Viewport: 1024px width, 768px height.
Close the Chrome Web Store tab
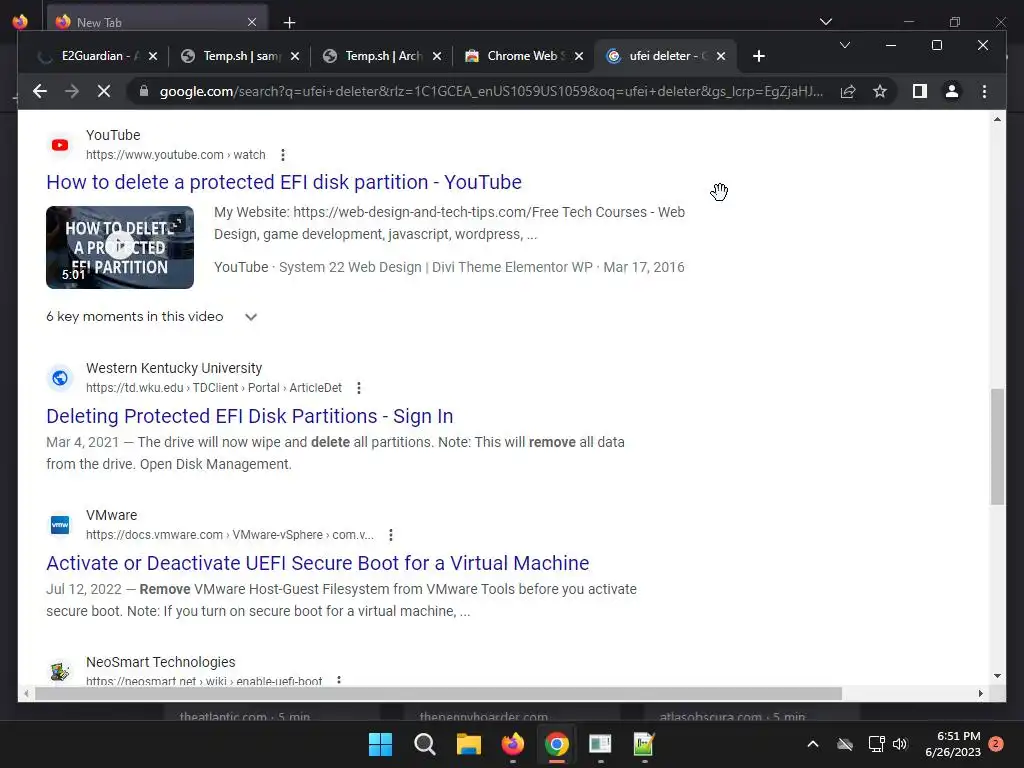click(579, 56)
